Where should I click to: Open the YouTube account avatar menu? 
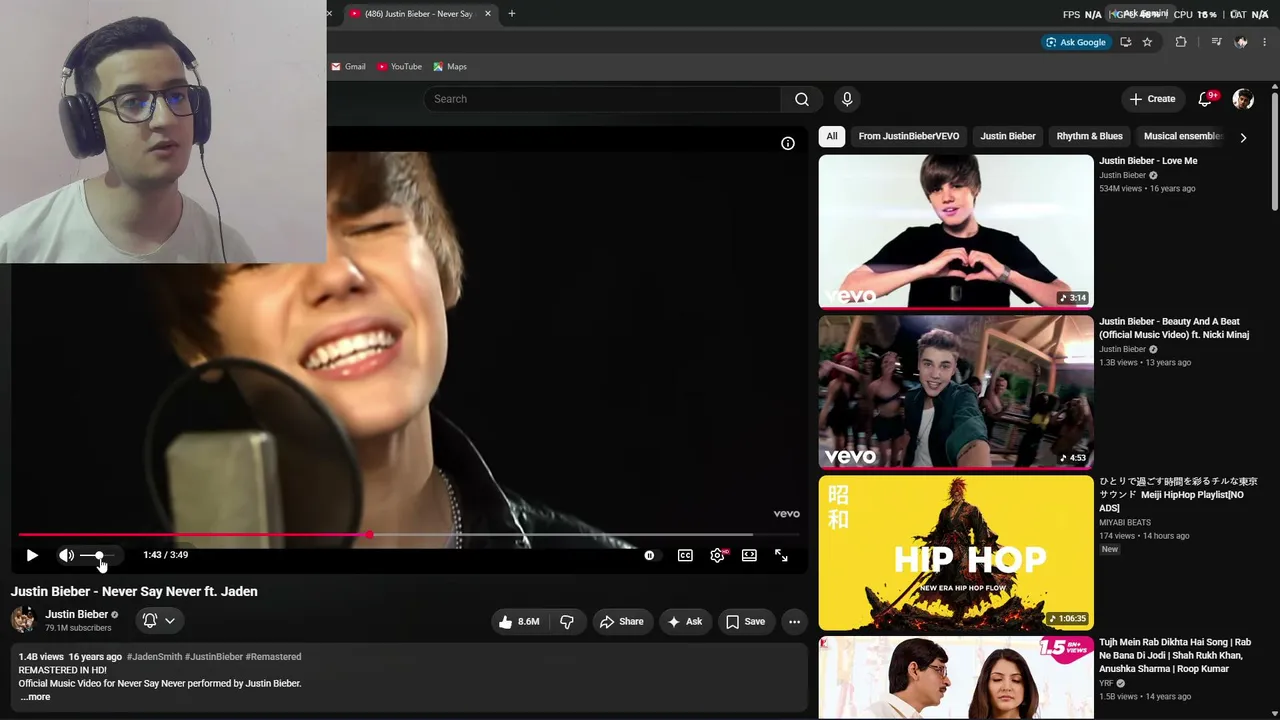pos(1243,99)
